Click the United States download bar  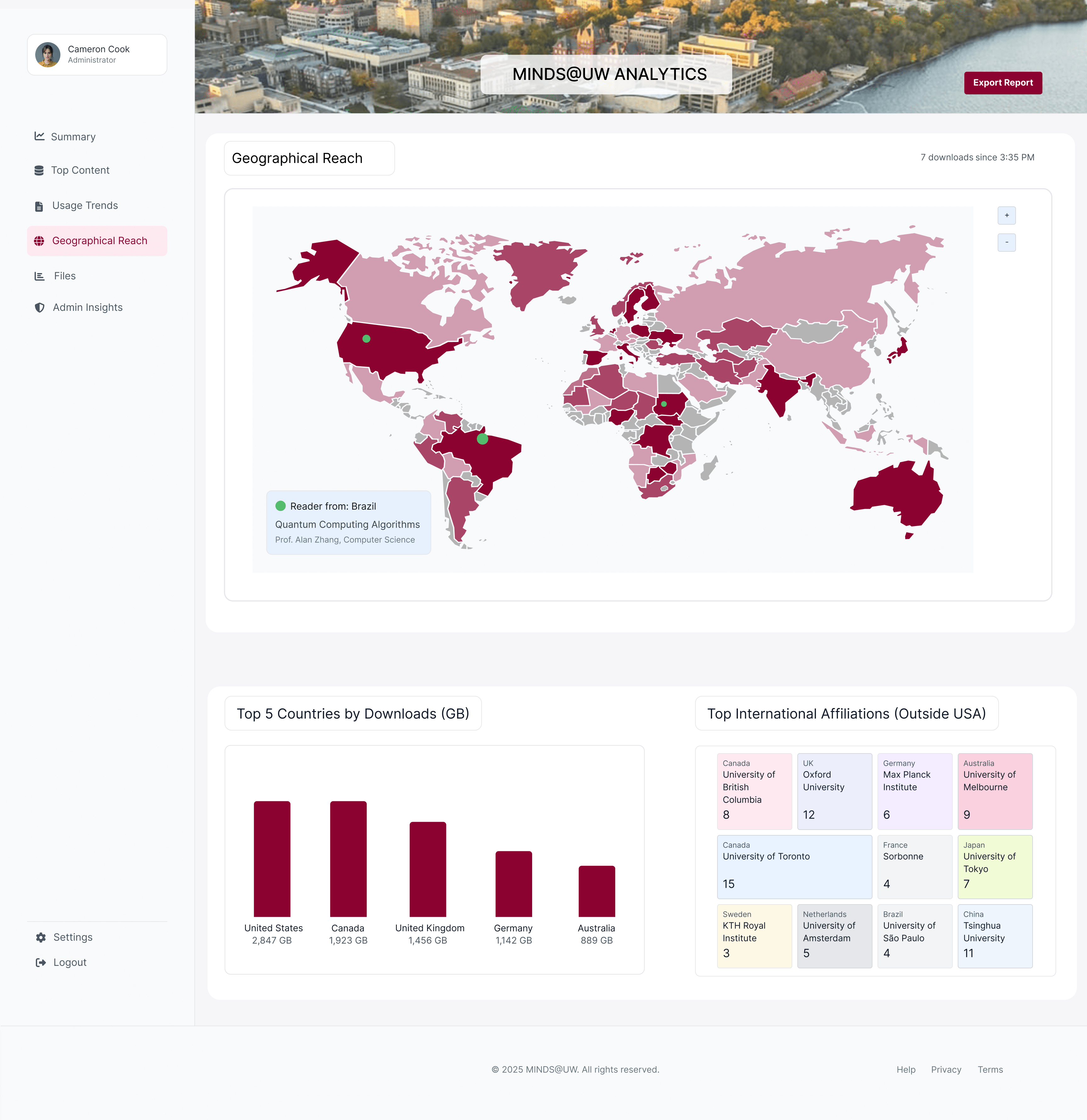272,859
